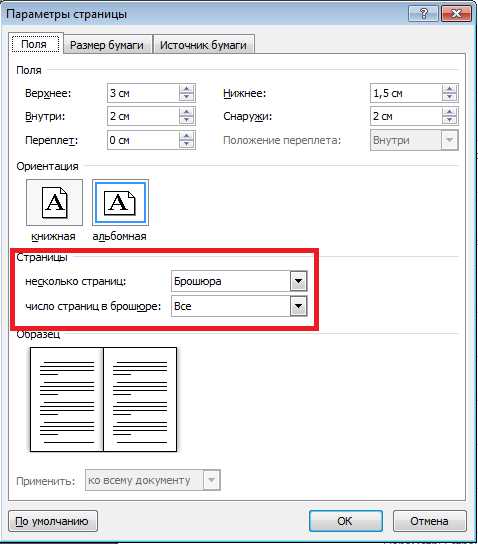Click the page preview sample thumbnail
The width and height of the screenshot is (478, 544).
click(x=103, y=399)
